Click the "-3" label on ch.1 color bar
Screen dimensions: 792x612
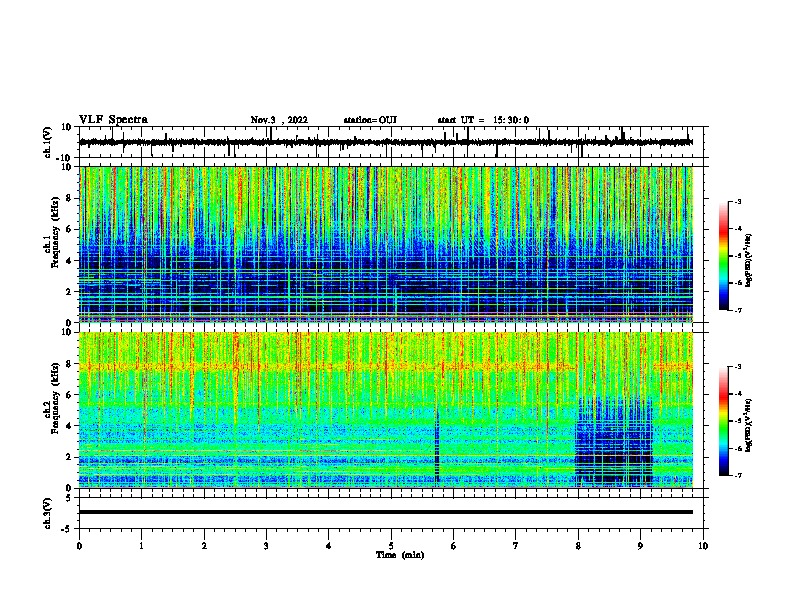click(738, 201)
